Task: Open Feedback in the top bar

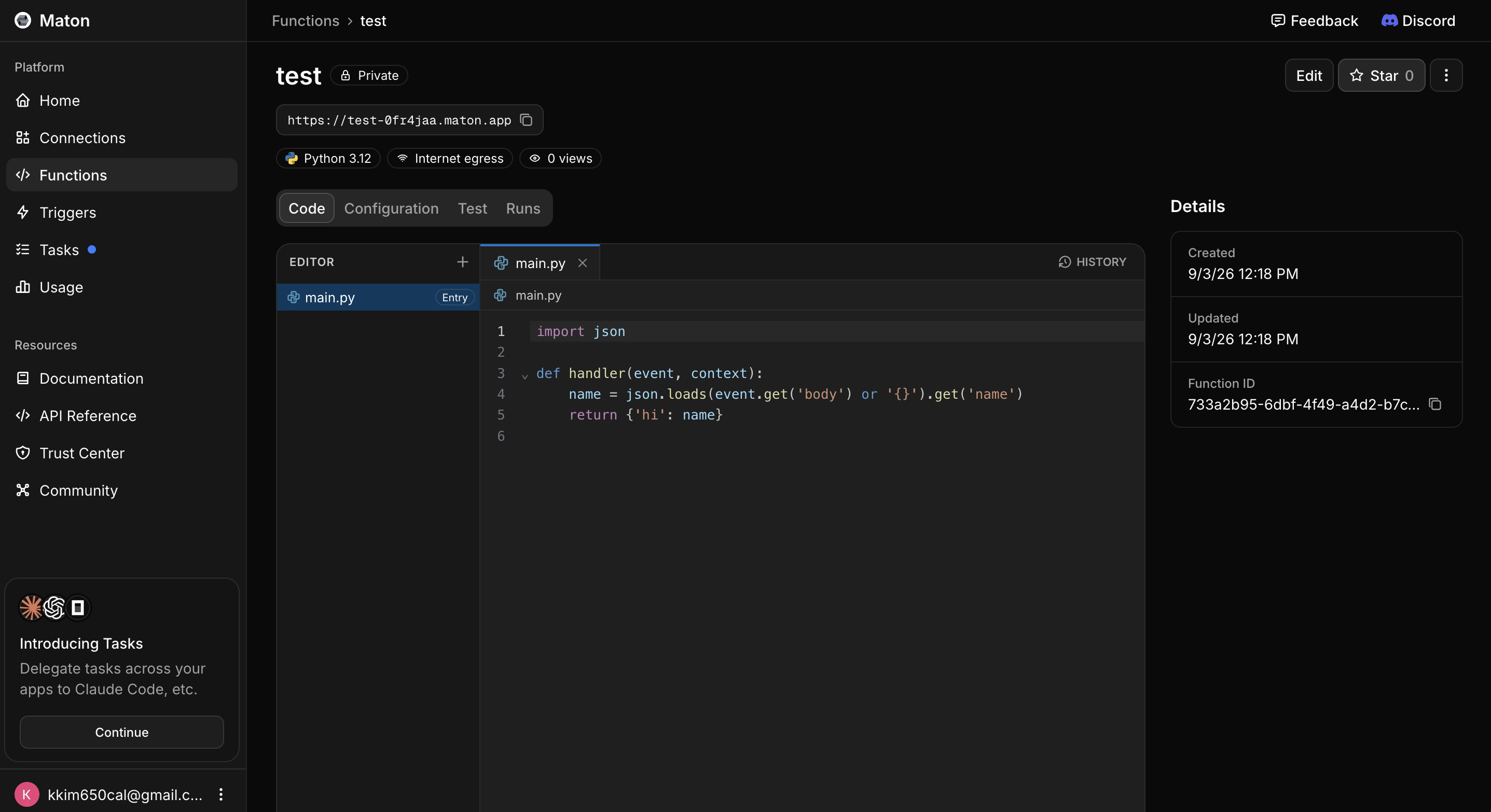Action: point(1315,21)
